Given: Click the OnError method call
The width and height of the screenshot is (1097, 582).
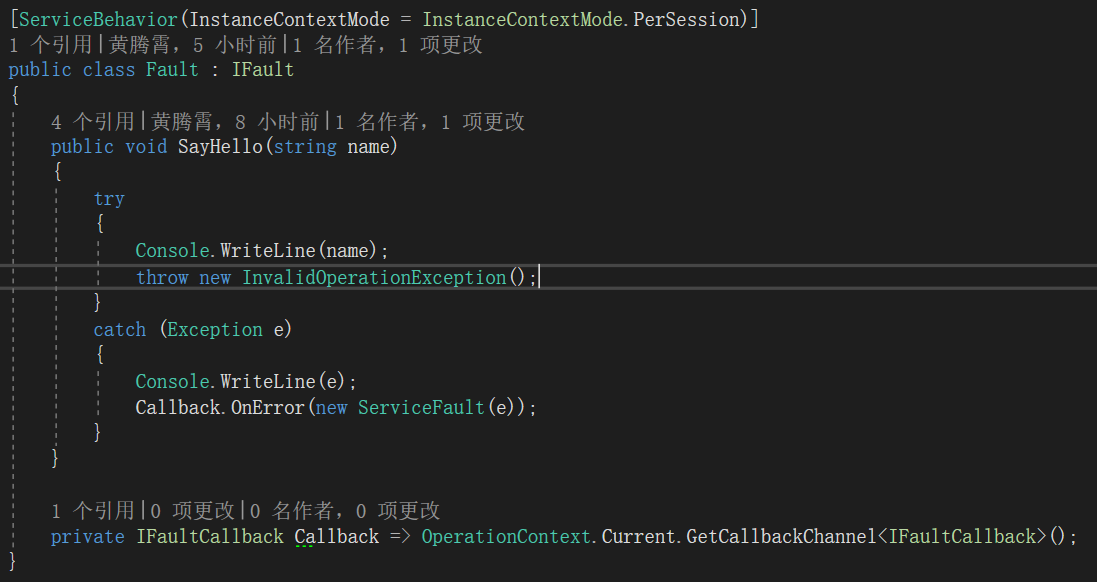Looking at the screenshot, I should (x=266, y=407).
